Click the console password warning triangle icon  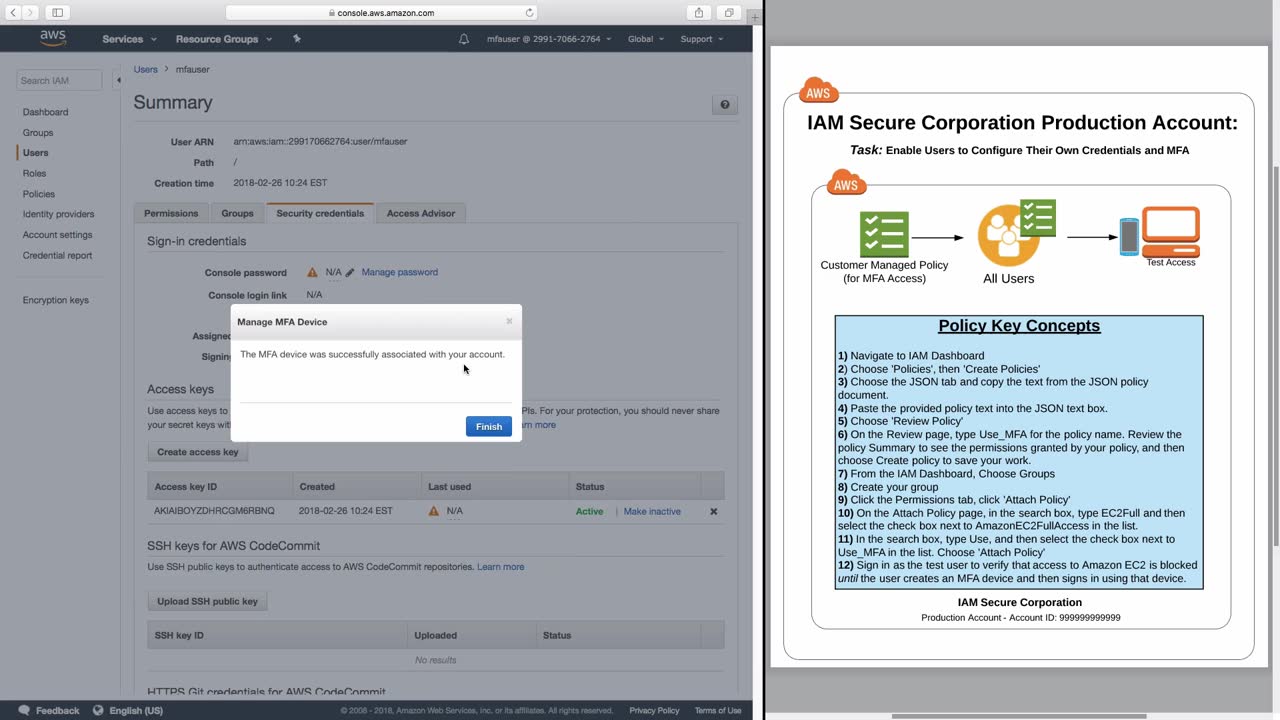click(313, 272)
